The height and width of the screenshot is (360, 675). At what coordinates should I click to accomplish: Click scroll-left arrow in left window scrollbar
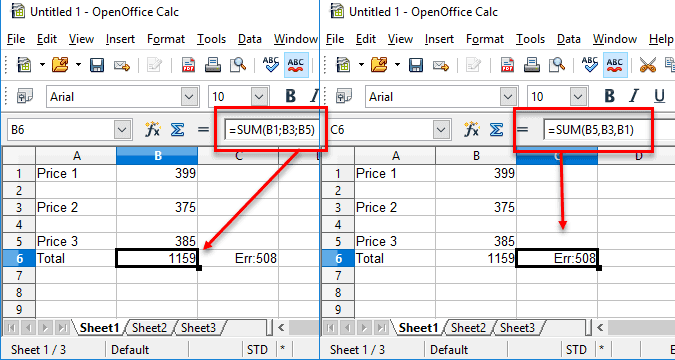point(281,328)
